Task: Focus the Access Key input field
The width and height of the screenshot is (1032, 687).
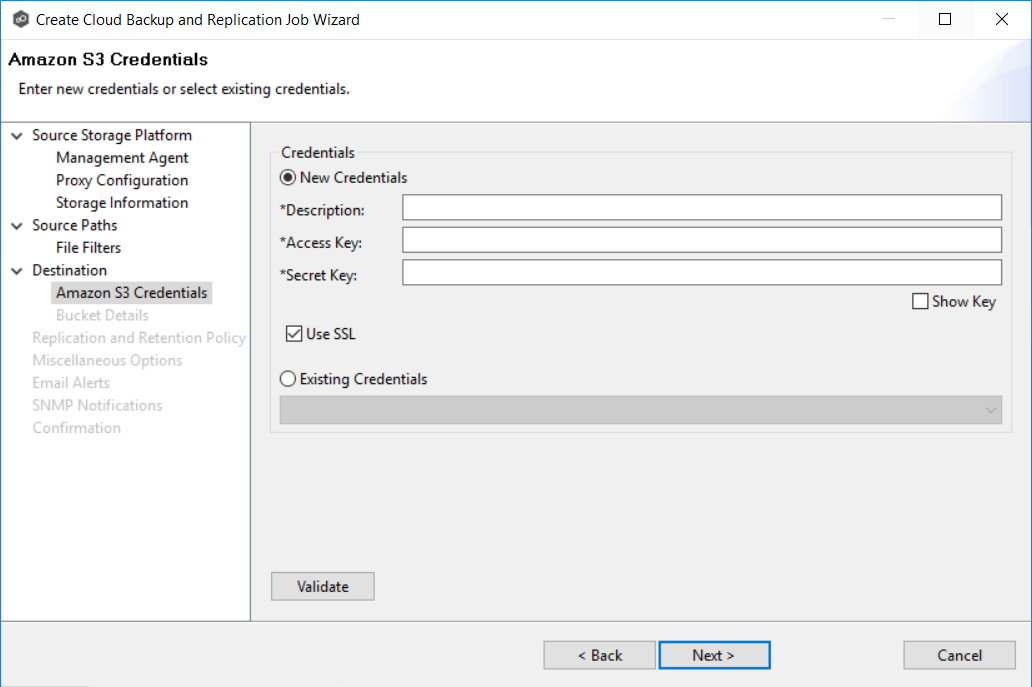Action: [702, 240]
